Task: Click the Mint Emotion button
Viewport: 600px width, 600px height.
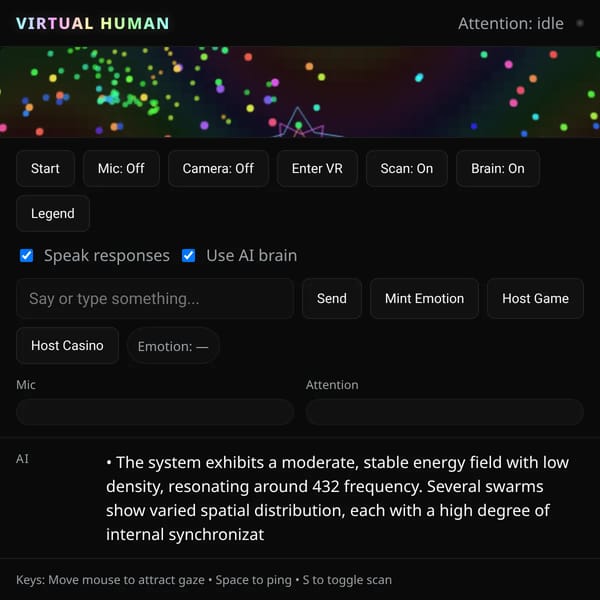Action: [424, 298]
